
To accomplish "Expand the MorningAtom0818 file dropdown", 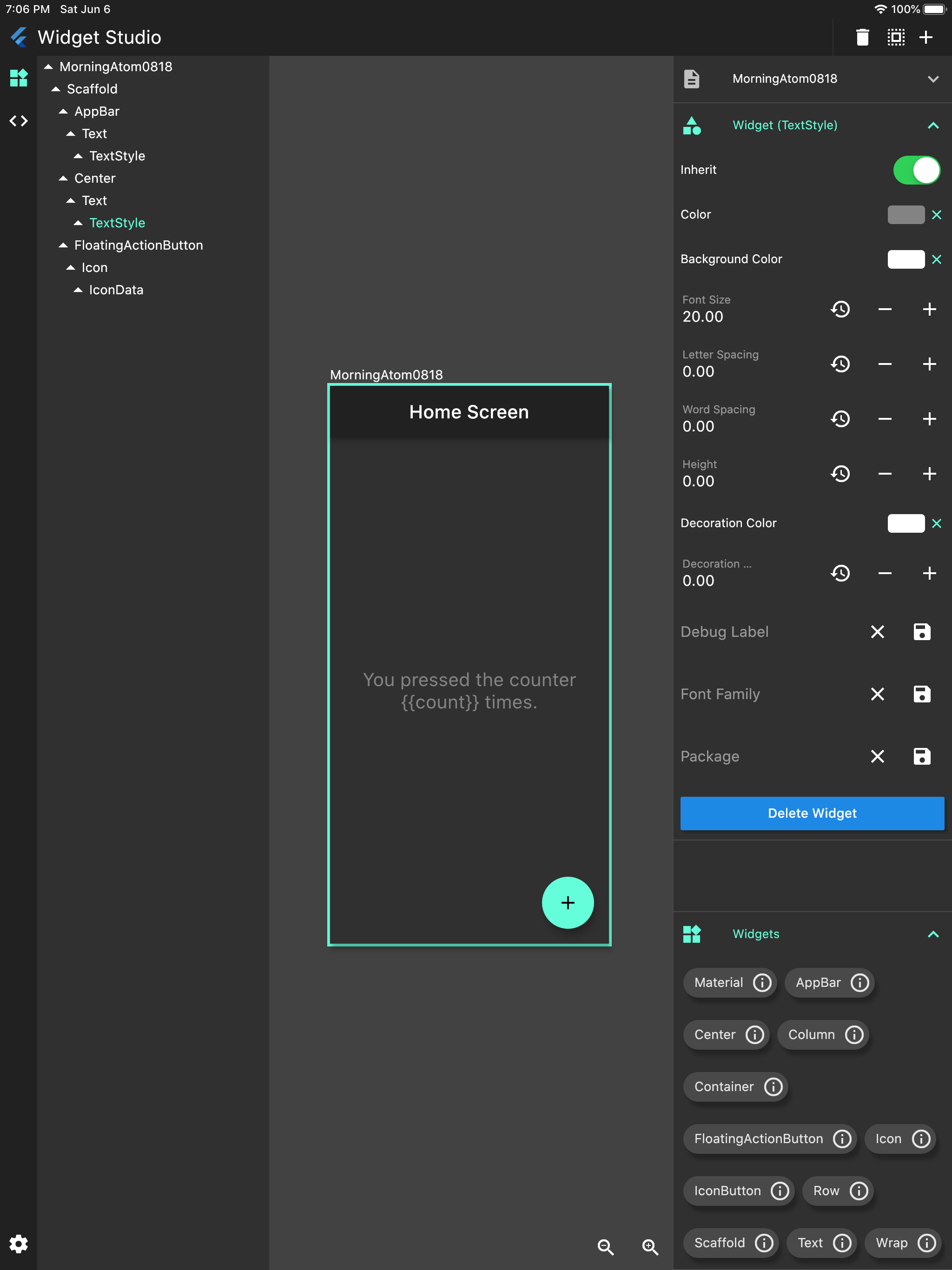I will (x=932, y=79).
